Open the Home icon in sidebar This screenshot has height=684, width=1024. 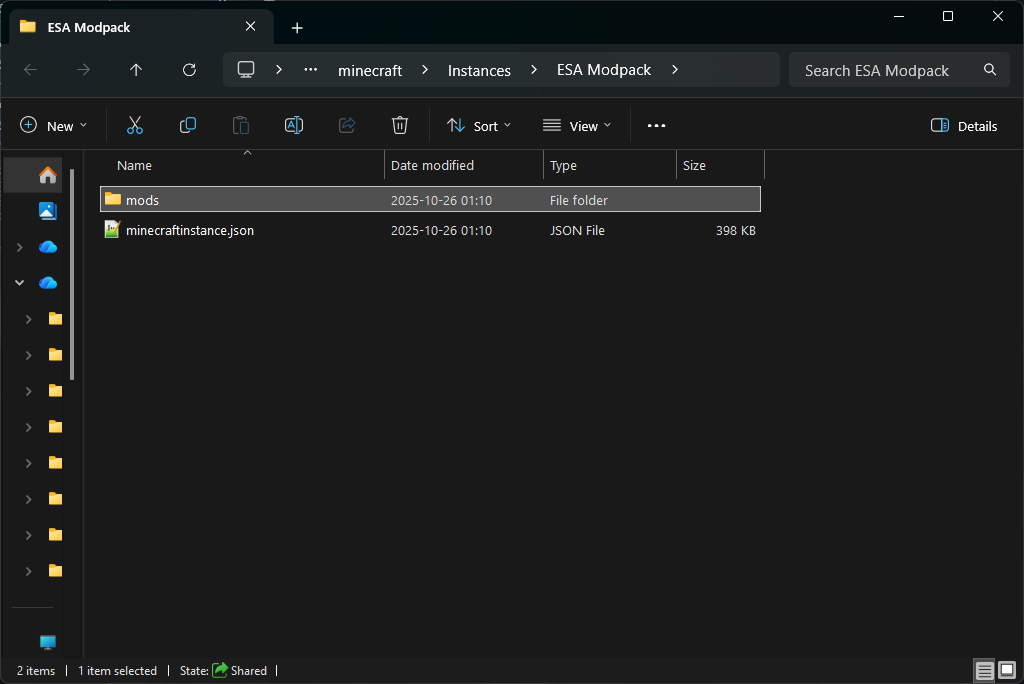(47, 175)
